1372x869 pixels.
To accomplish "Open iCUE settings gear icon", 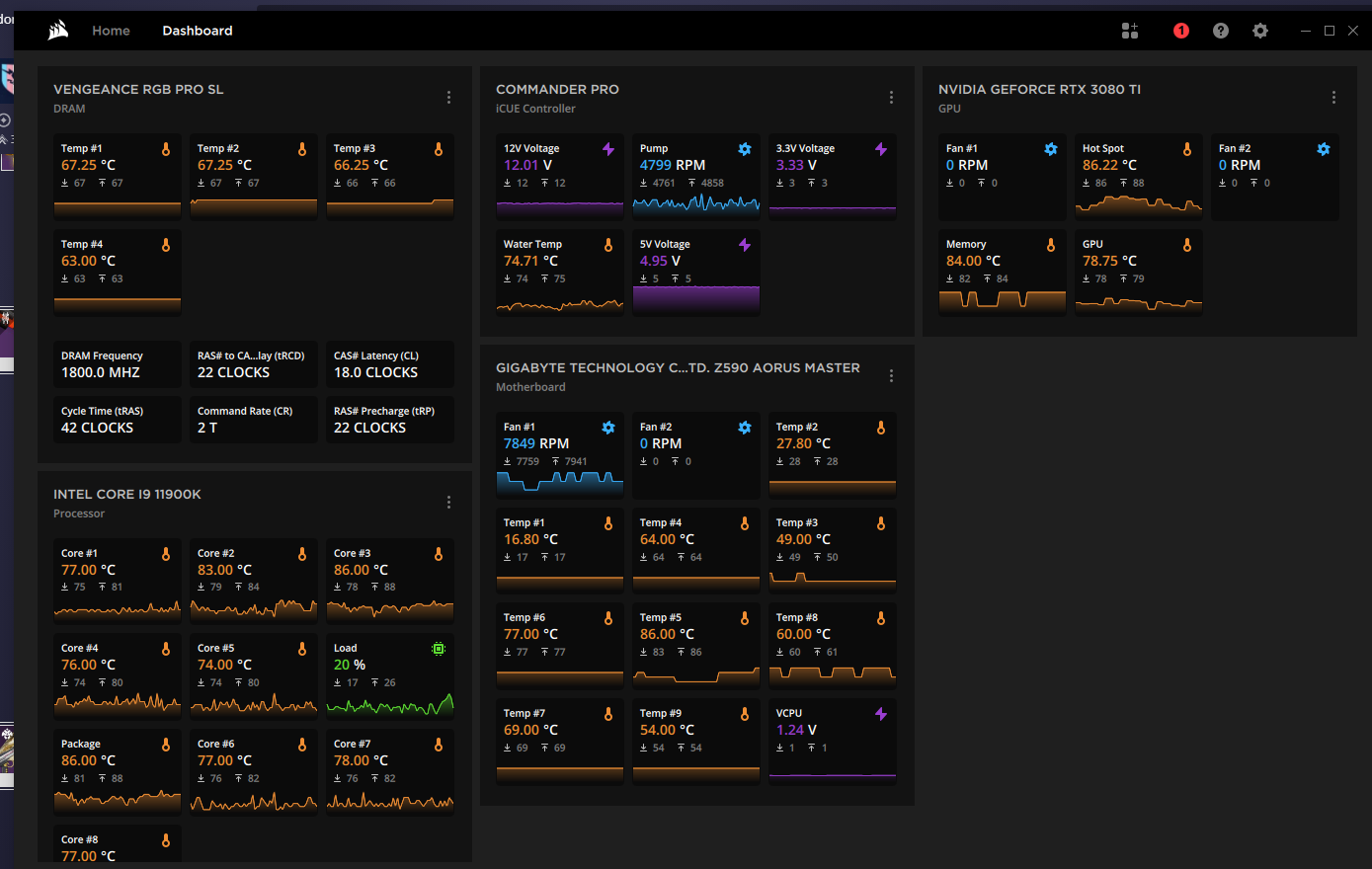I will pos(1260,31).
